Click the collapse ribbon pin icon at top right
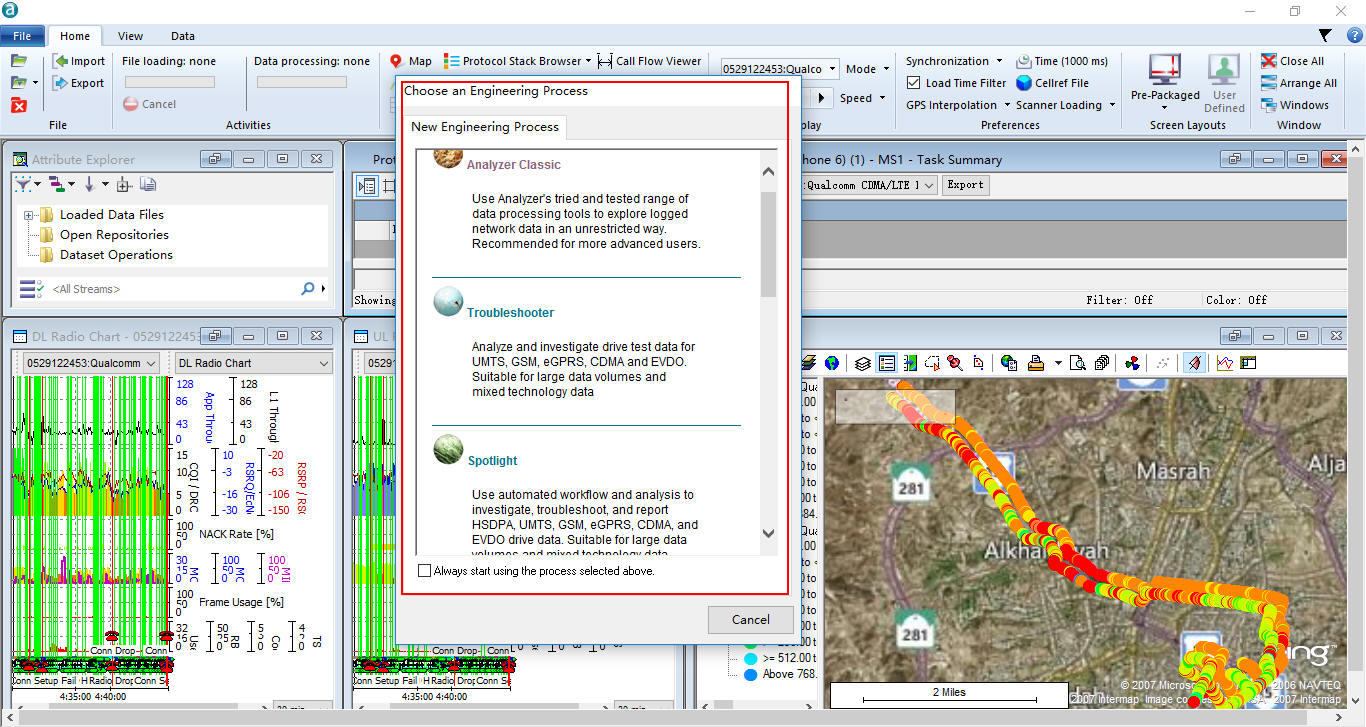This screenshot has width=1366, height=727. pyautogui.click(x=1325, y=36)
